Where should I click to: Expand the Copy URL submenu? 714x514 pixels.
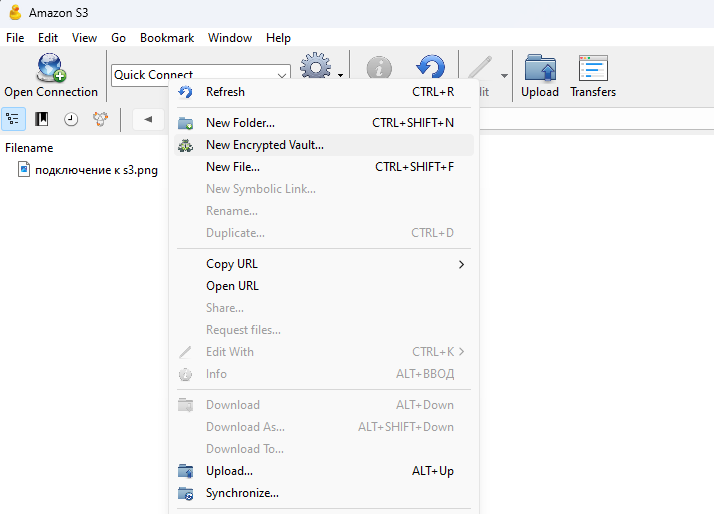point(461,264)
